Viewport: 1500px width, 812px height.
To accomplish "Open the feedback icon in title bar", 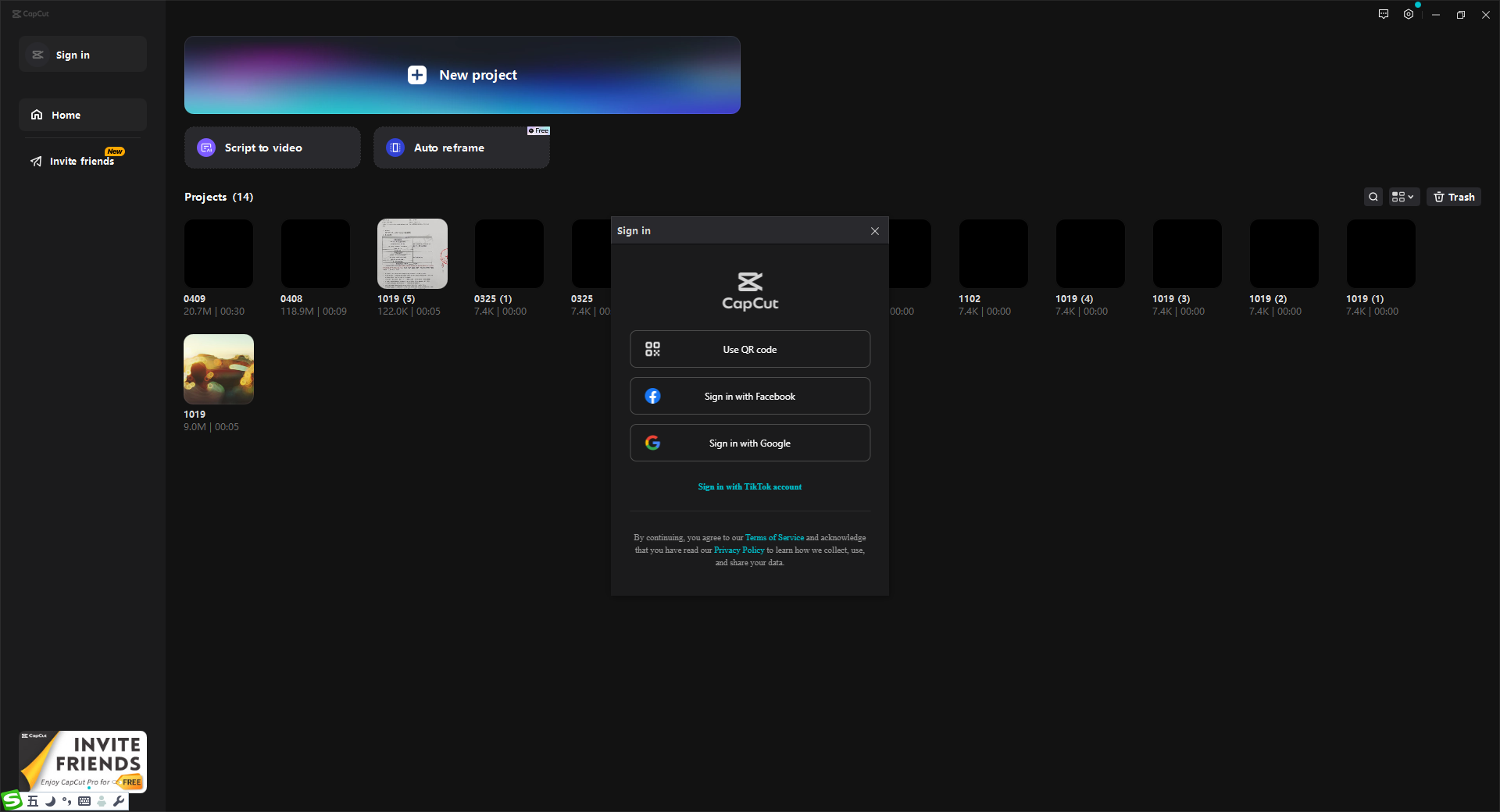I will [x=1384, y=14].
